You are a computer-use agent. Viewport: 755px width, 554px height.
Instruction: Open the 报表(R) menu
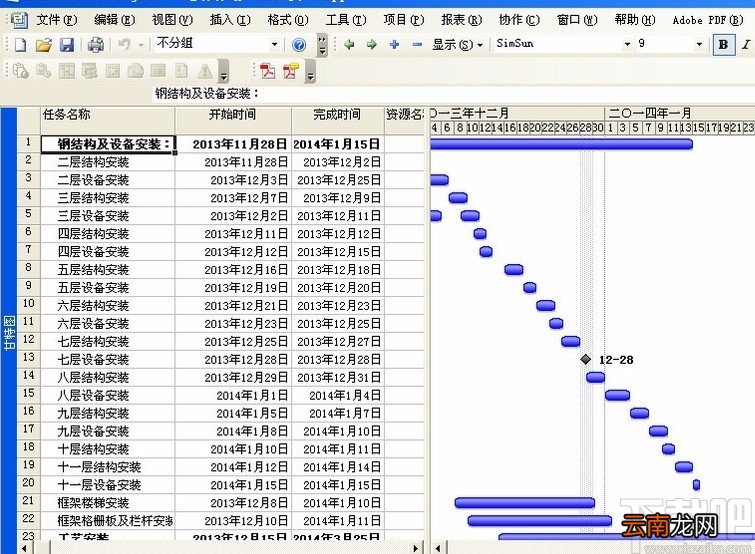(461, 20)
